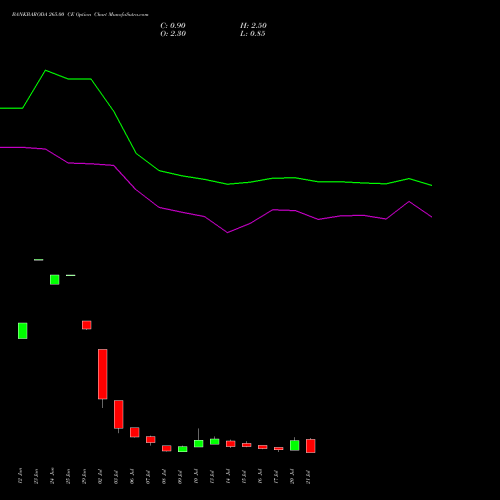
Task: Click the tall red candle for 02 Jul
Action: (x=103, y=374)
